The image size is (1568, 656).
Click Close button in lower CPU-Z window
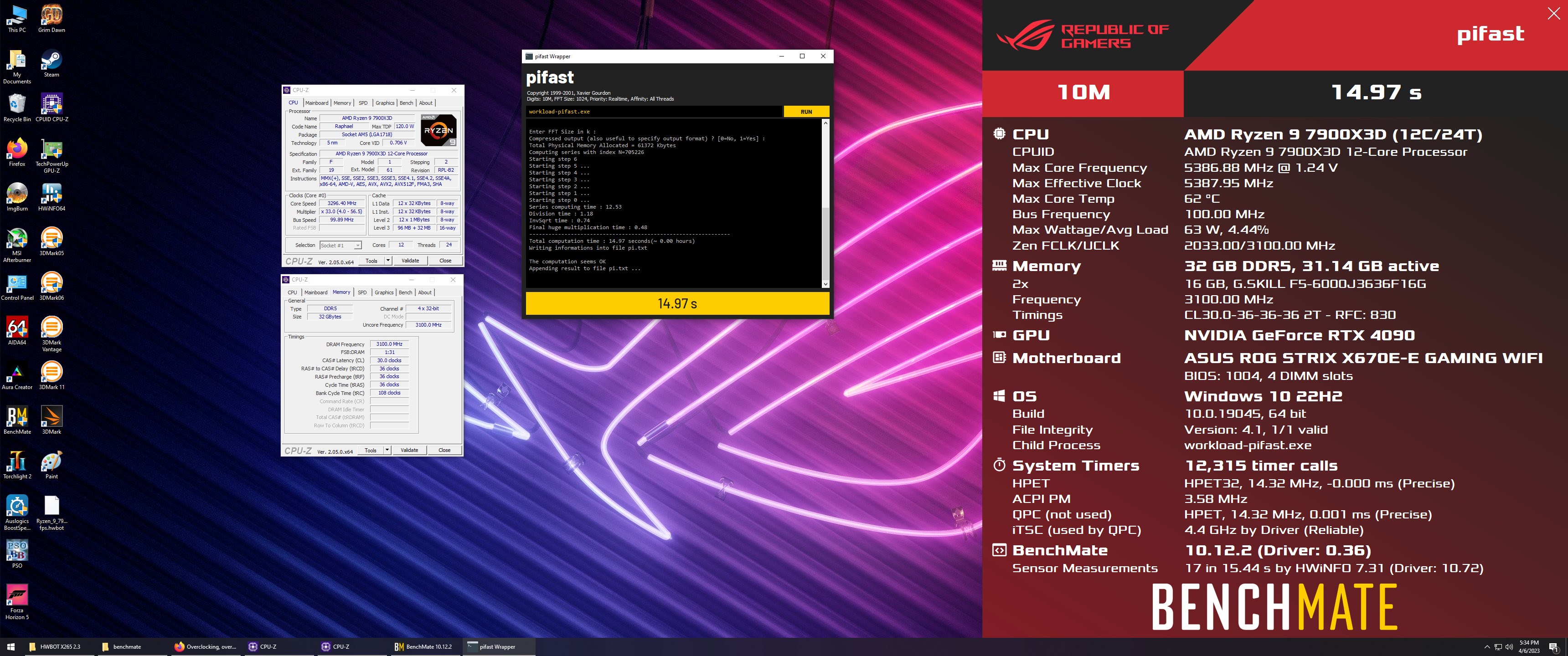[444, 450]
